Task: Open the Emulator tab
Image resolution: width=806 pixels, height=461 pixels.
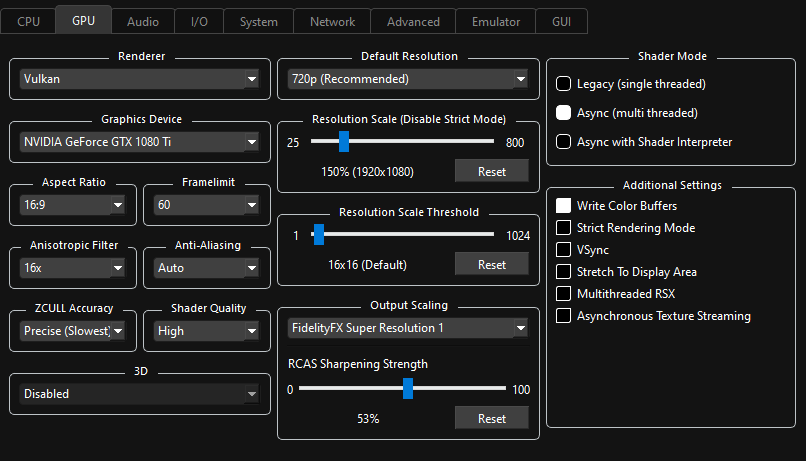Action: click(495, 21)
